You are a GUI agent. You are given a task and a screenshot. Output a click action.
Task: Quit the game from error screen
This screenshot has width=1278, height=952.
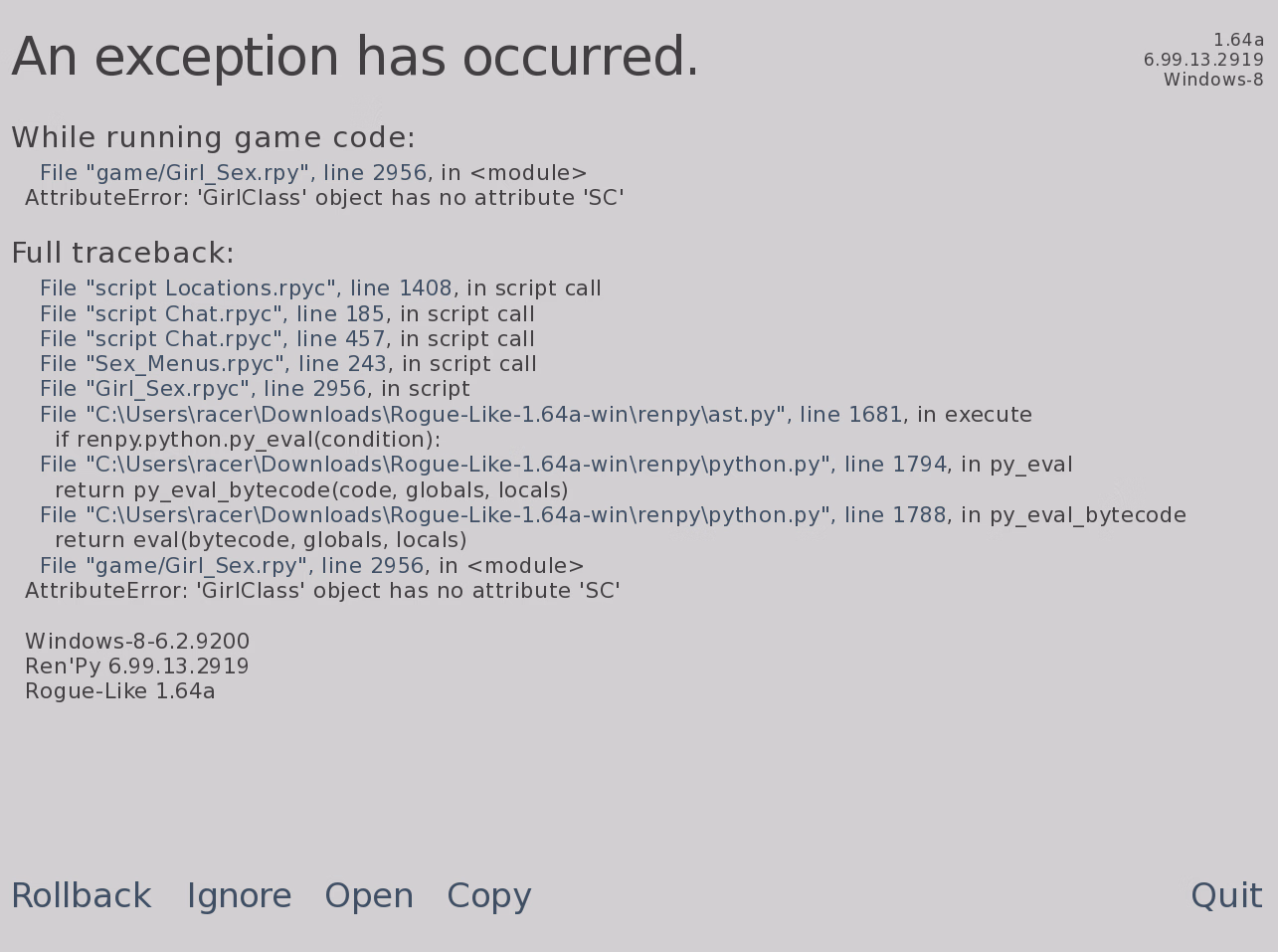(x=1225, y=896)
